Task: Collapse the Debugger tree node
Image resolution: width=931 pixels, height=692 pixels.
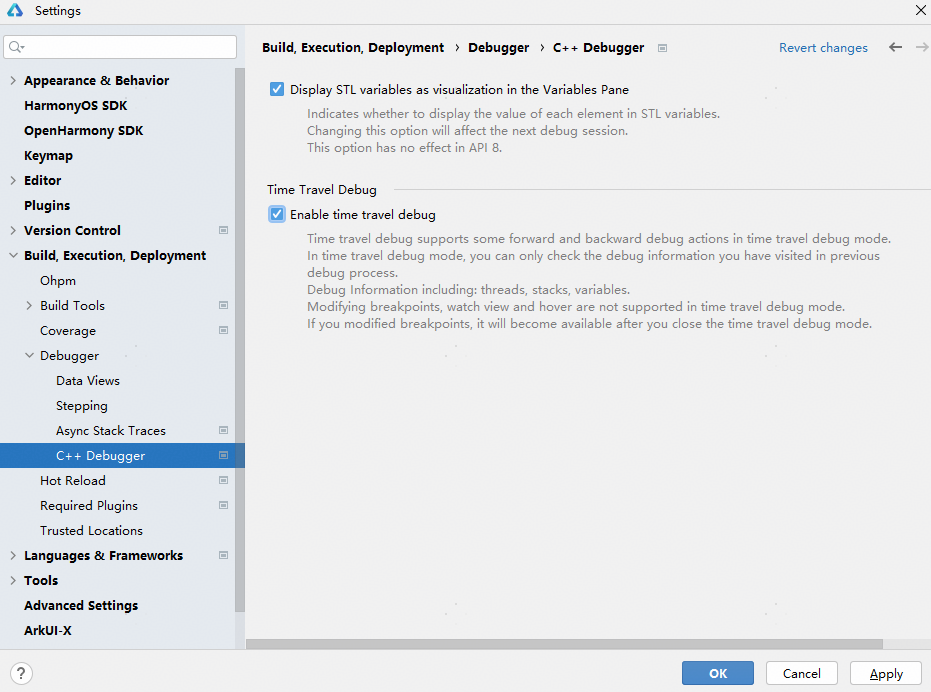Action: (x=29, y=355)
